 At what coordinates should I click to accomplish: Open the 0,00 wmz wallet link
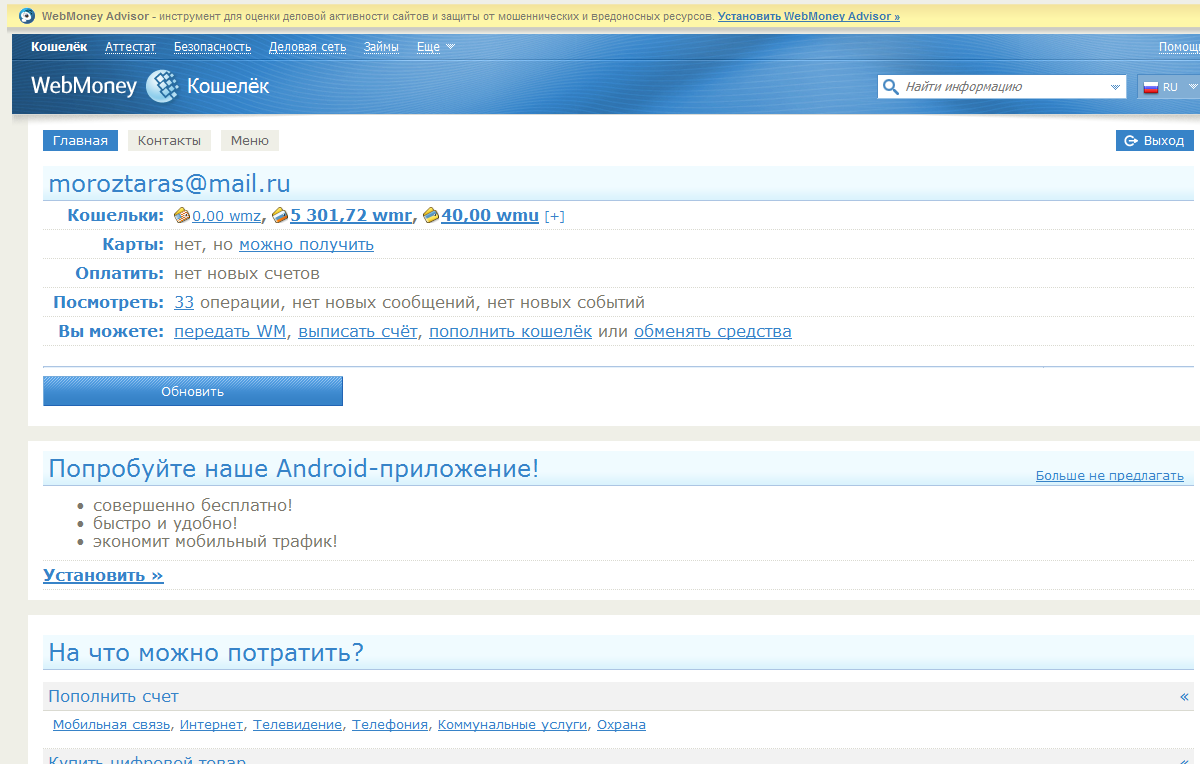[x=227, y=216]
